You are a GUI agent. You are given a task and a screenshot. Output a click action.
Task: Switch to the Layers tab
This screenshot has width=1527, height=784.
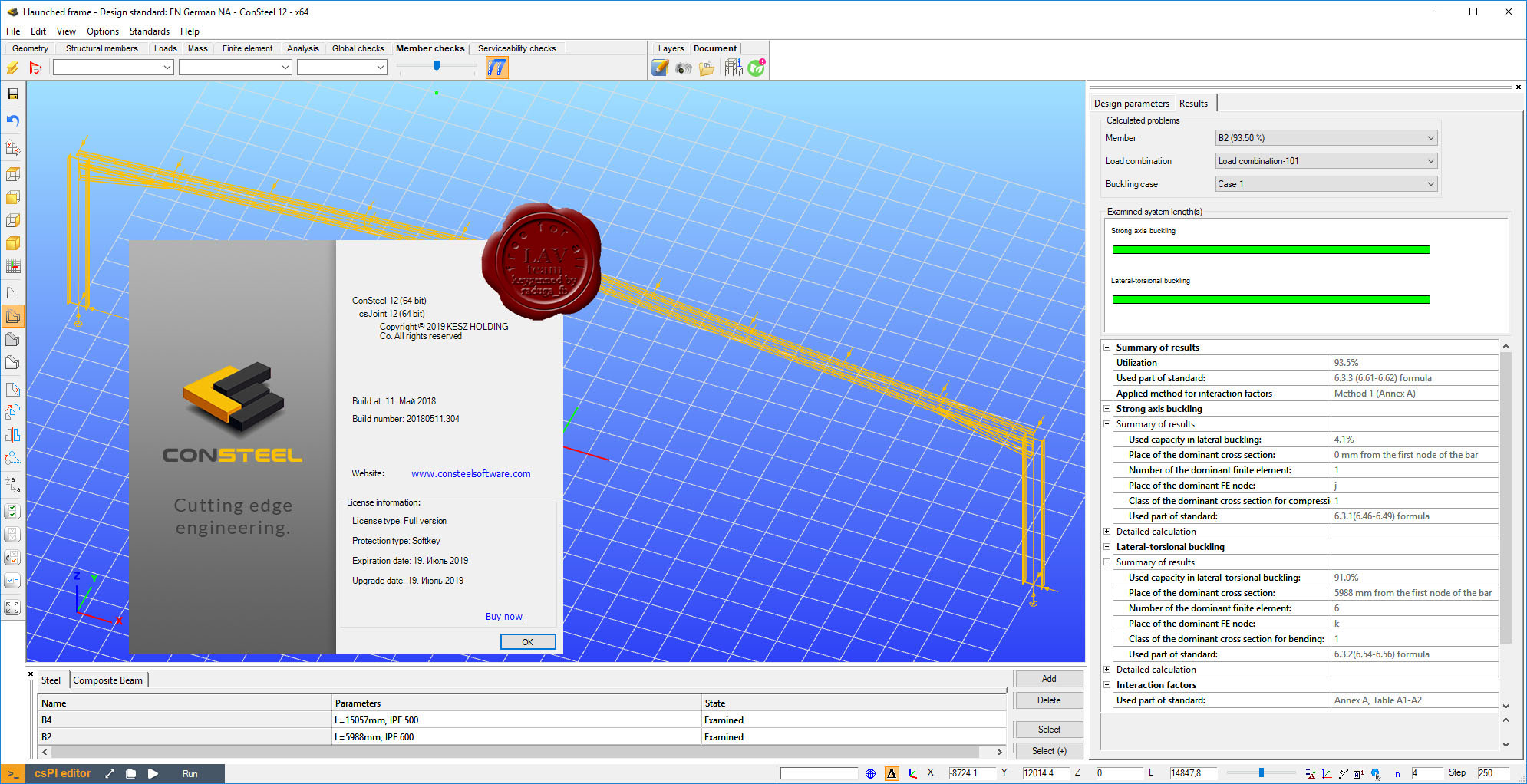click(x=671, y=48)
